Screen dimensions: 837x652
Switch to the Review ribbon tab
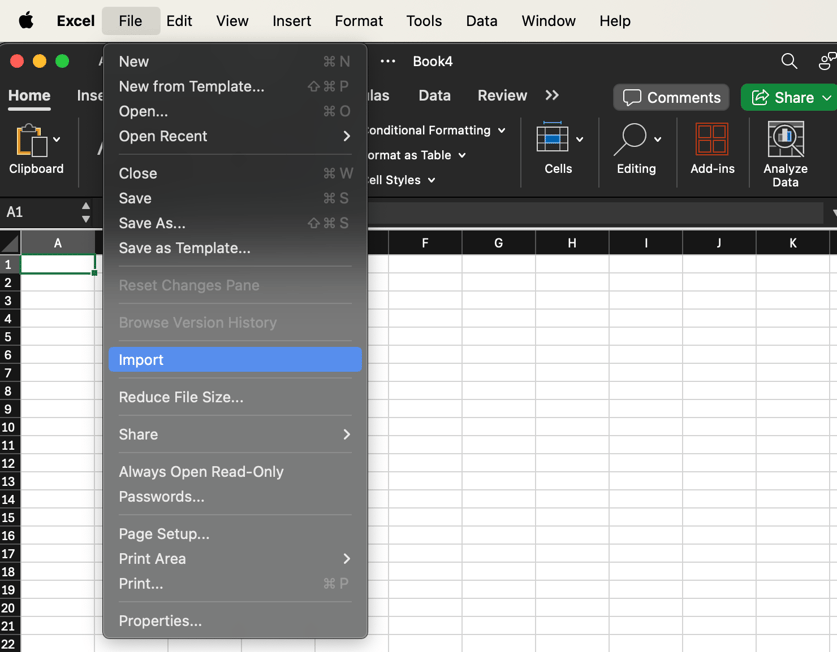click(502, 95)
